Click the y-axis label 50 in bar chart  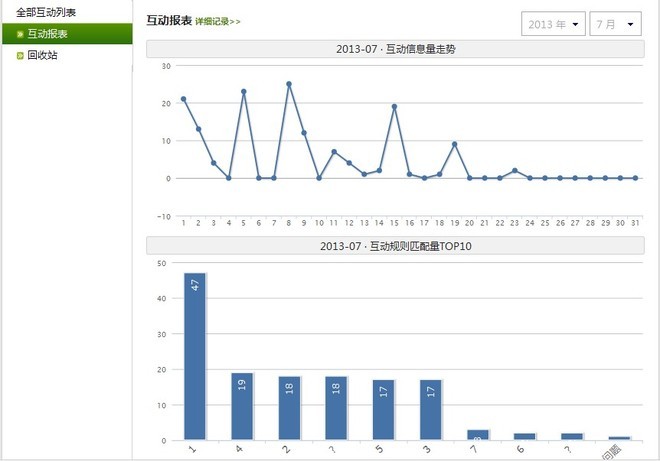pos(162,263)
